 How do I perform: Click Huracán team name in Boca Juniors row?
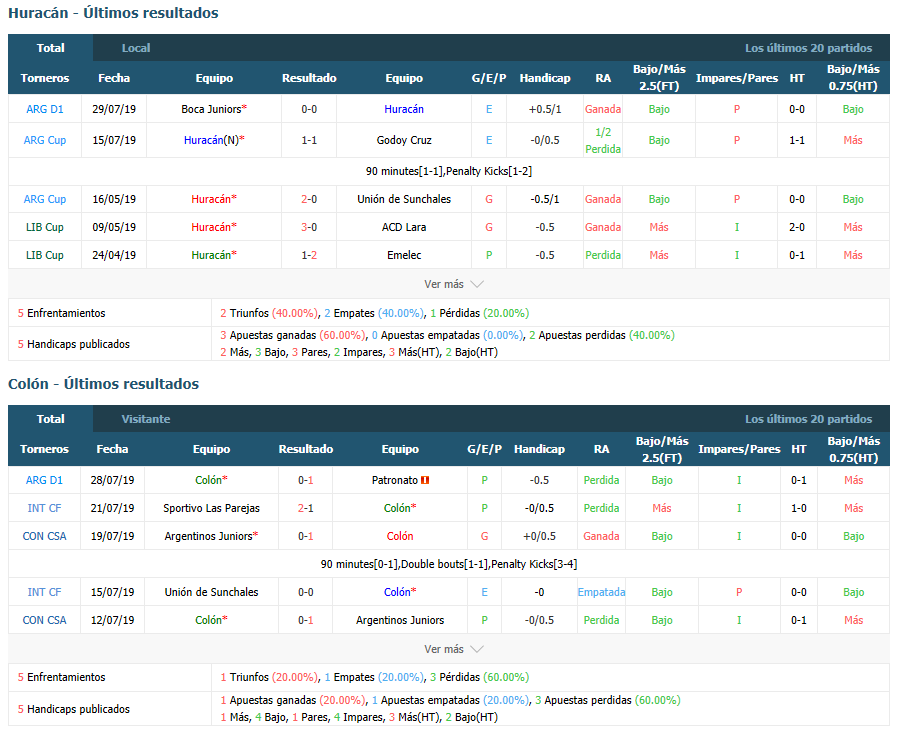(x=404, y=109)
